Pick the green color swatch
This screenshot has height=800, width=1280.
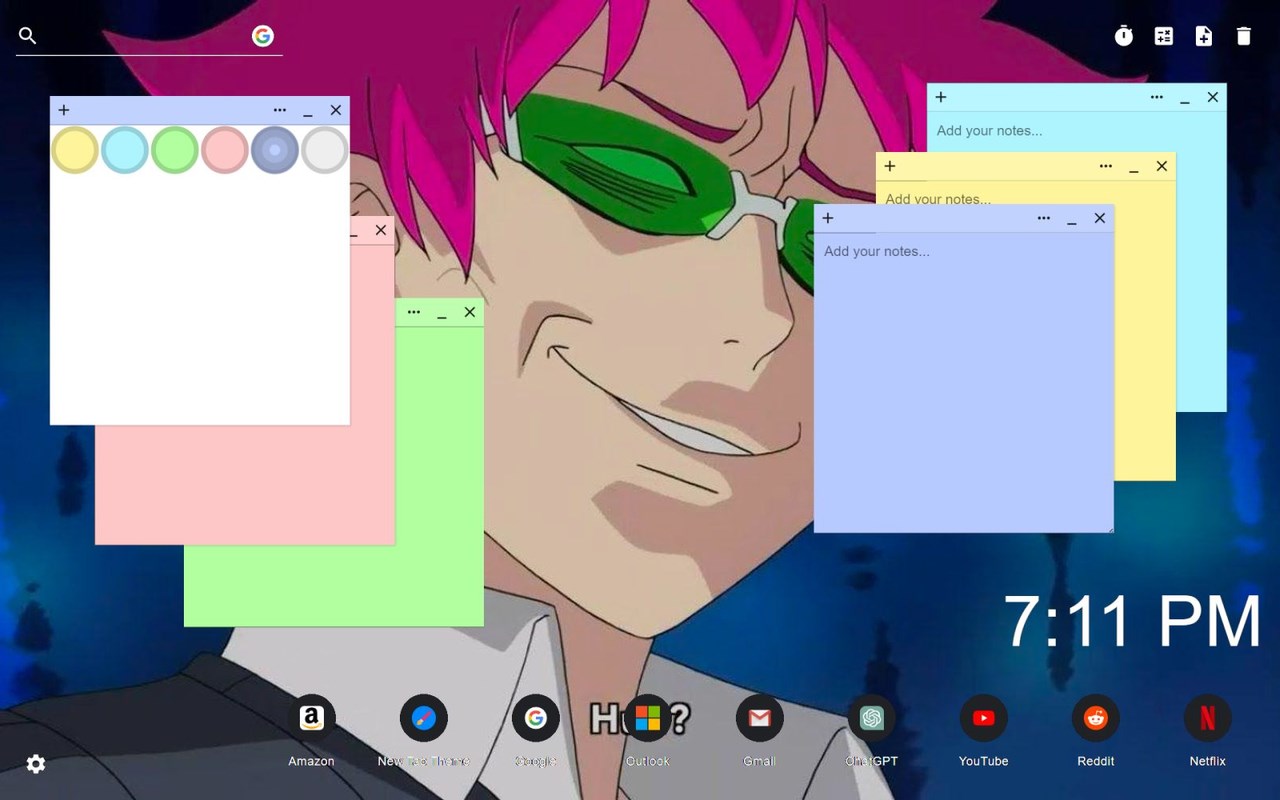(175, 150)
